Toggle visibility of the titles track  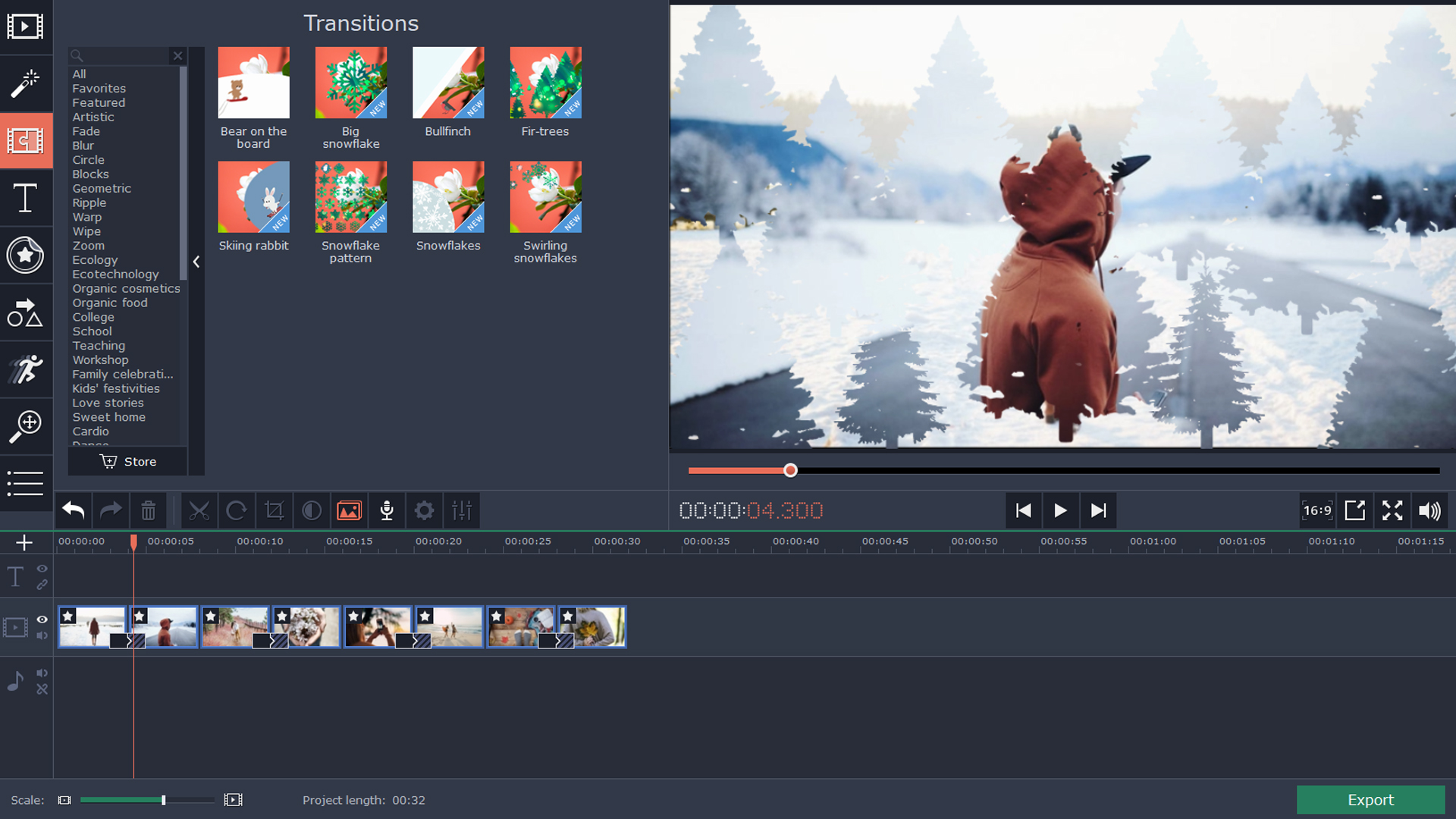pos(42,569)
